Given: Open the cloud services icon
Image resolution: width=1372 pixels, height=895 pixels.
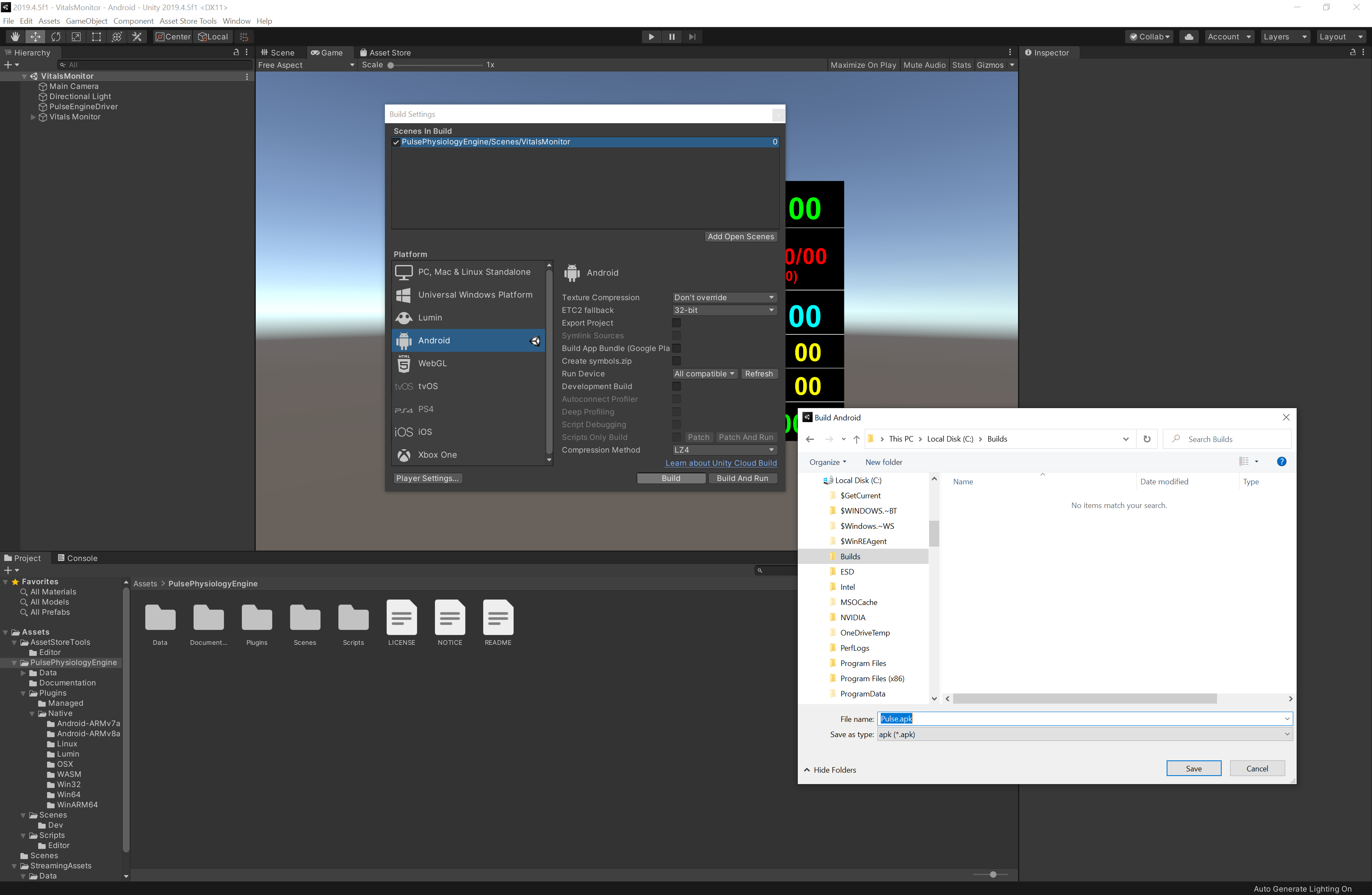Looking at the screenshot, I should [1188, 36].
